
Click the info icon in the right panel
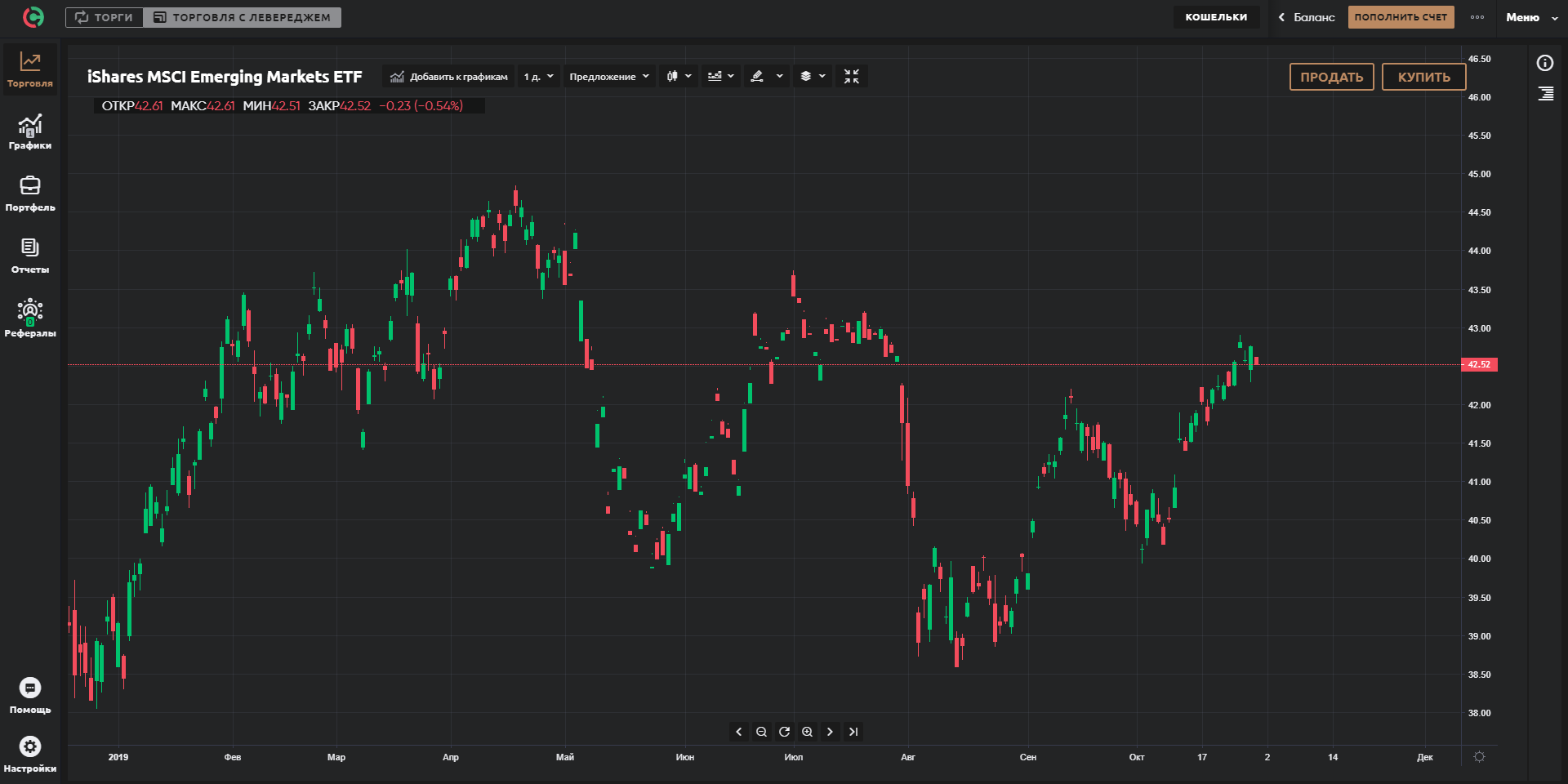(x=1545, y=63)
